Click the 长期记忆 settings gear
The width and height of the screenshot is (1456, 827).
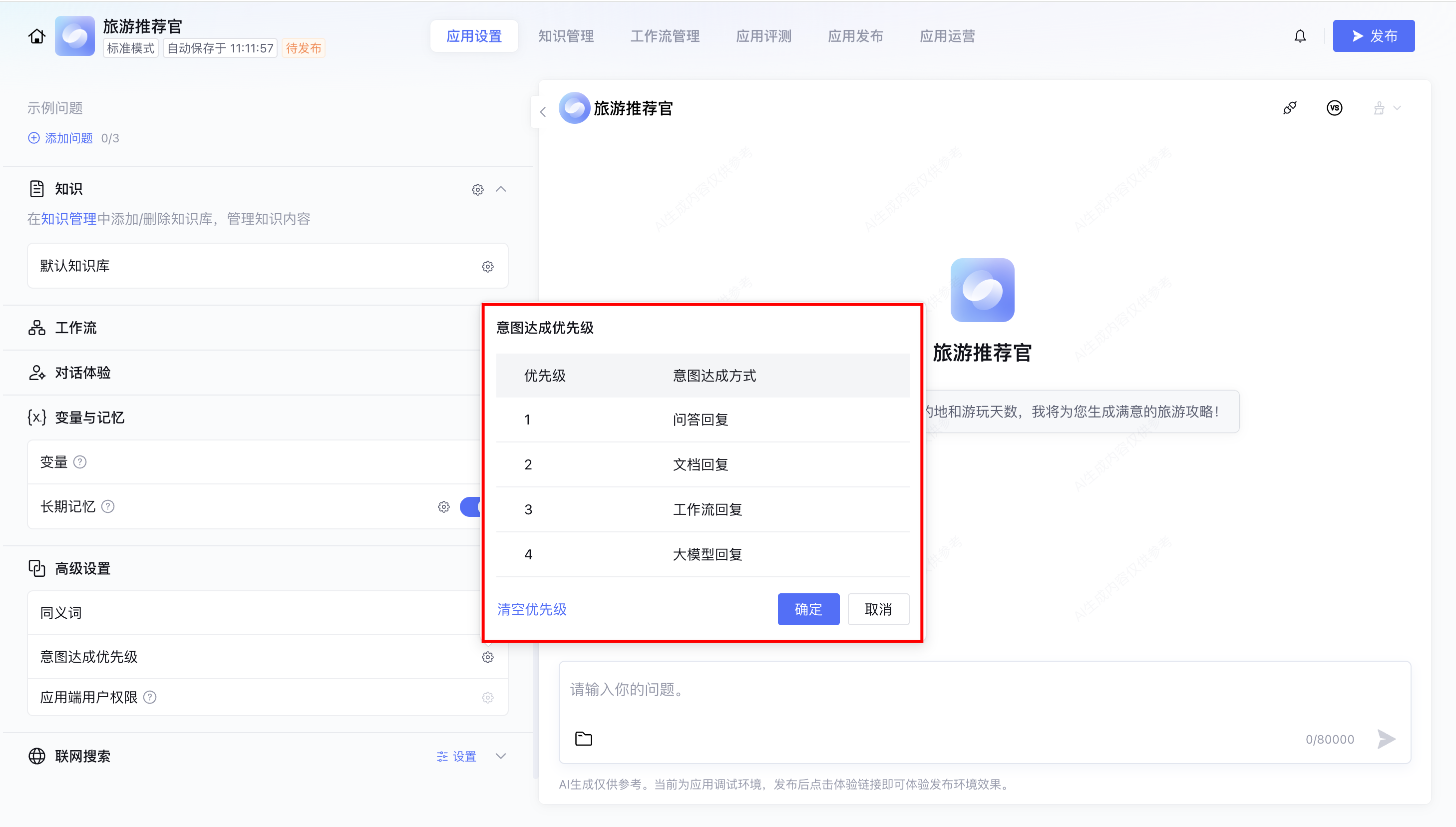click(x=443, y=507)
